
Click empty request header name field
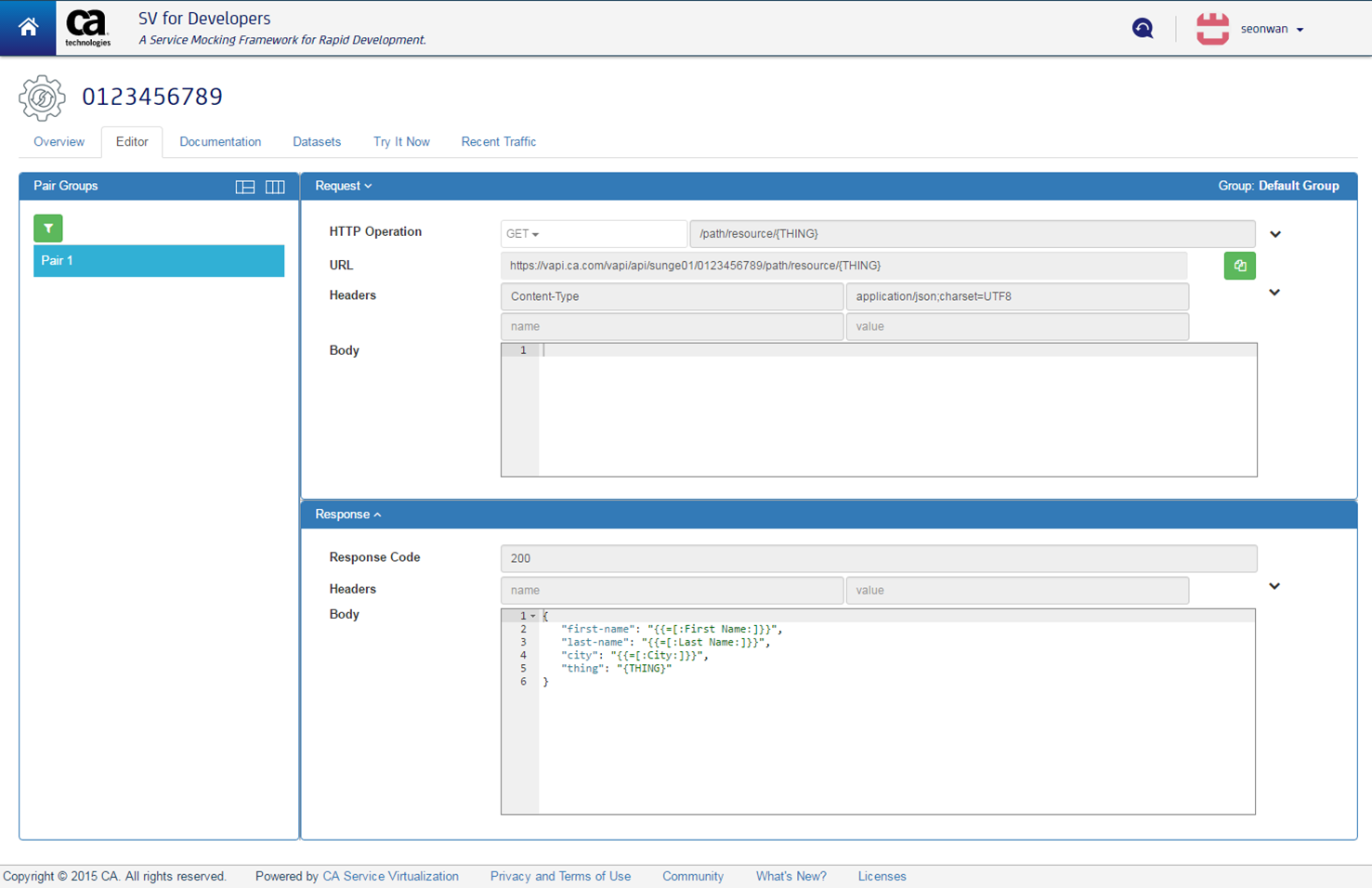click(672, 327)
